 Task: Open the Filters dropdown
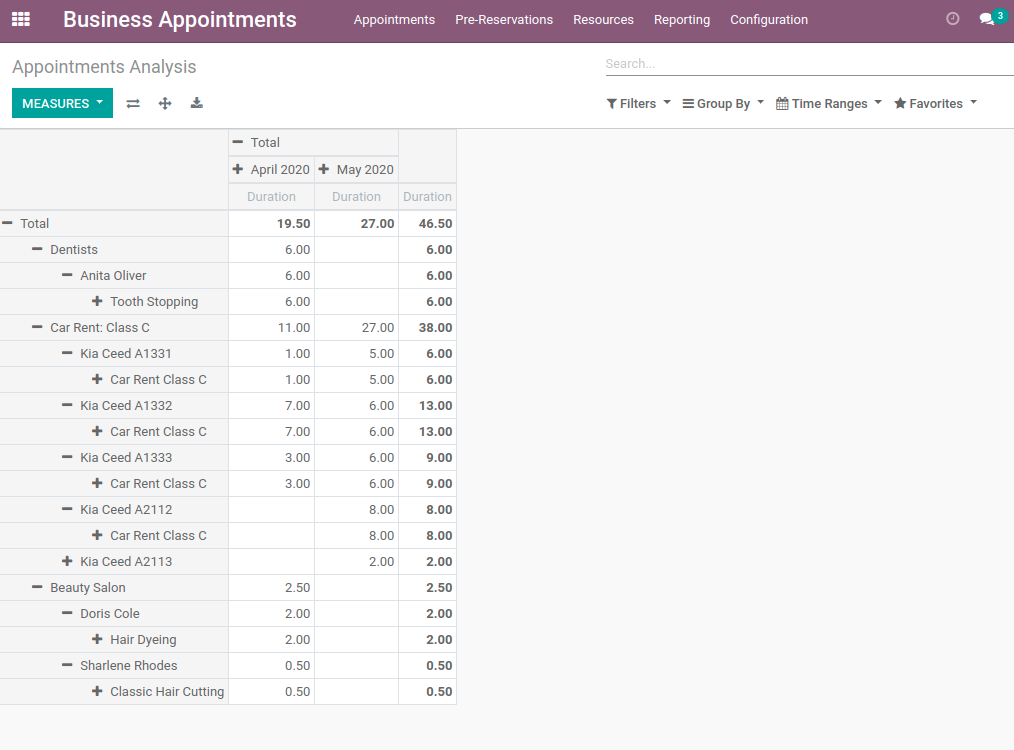[x=638, y=103]
